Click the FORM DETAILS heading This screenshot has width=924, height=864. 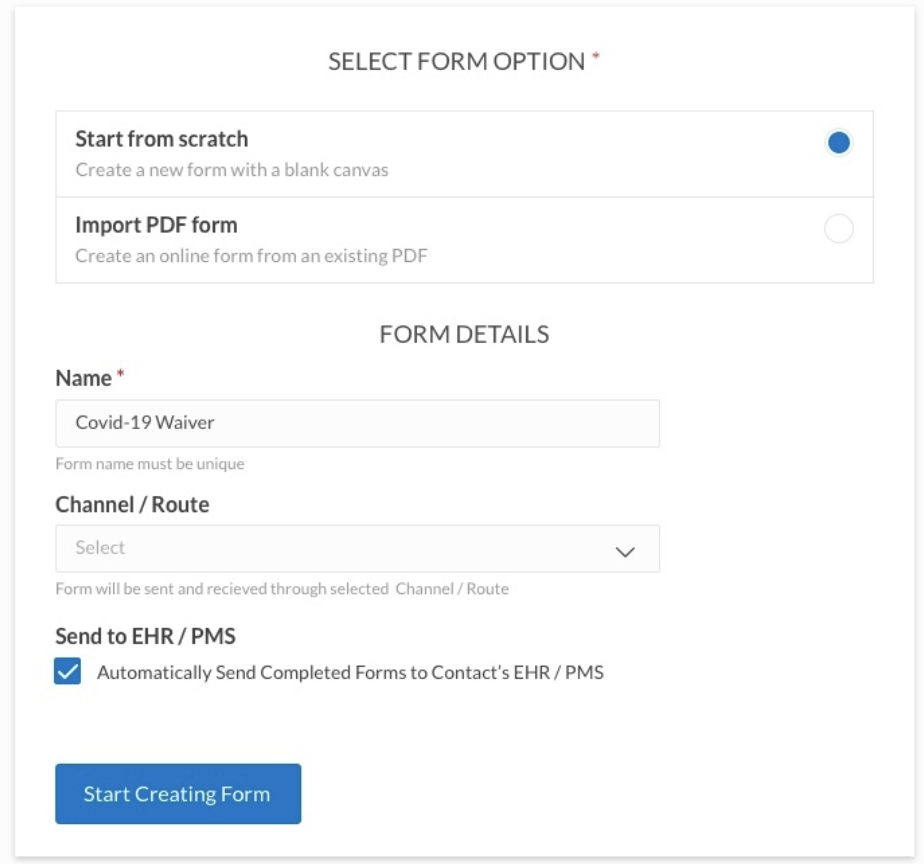tap(464, 334)
